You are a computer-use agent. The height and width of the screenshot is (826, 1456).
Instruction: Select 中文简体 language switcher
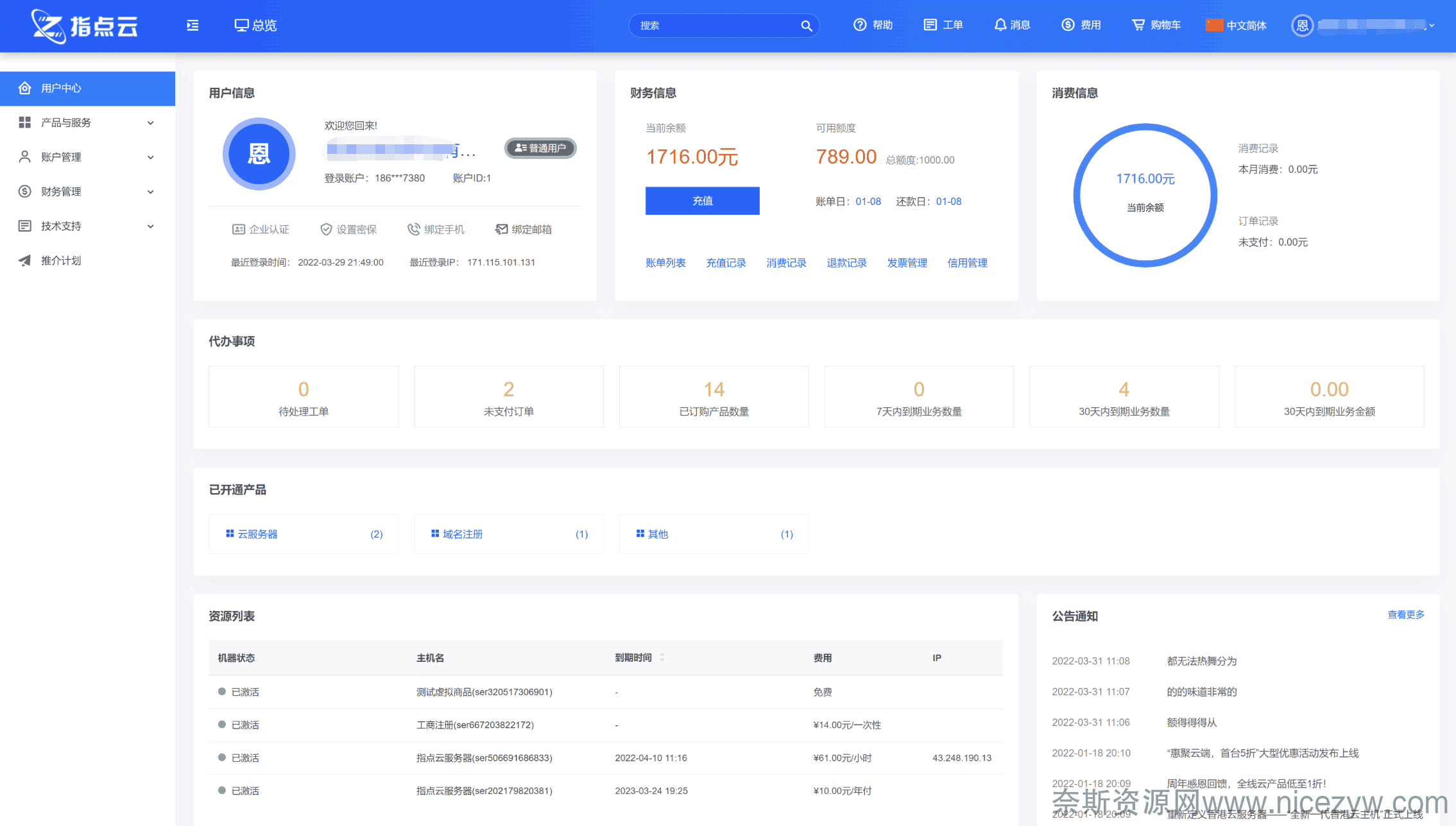coord(1236,26)
